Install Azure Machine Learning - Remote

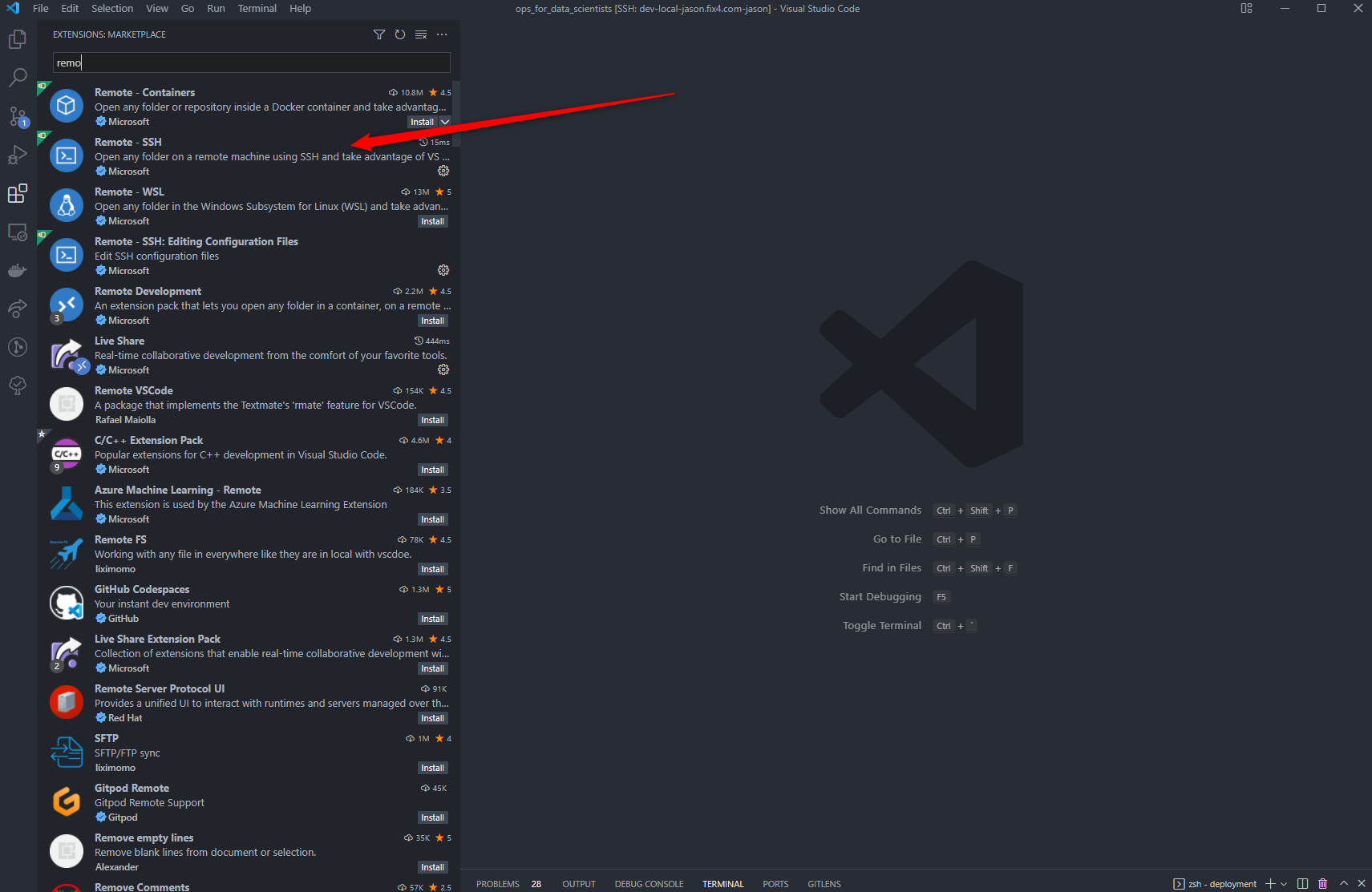tap(433, 519)
